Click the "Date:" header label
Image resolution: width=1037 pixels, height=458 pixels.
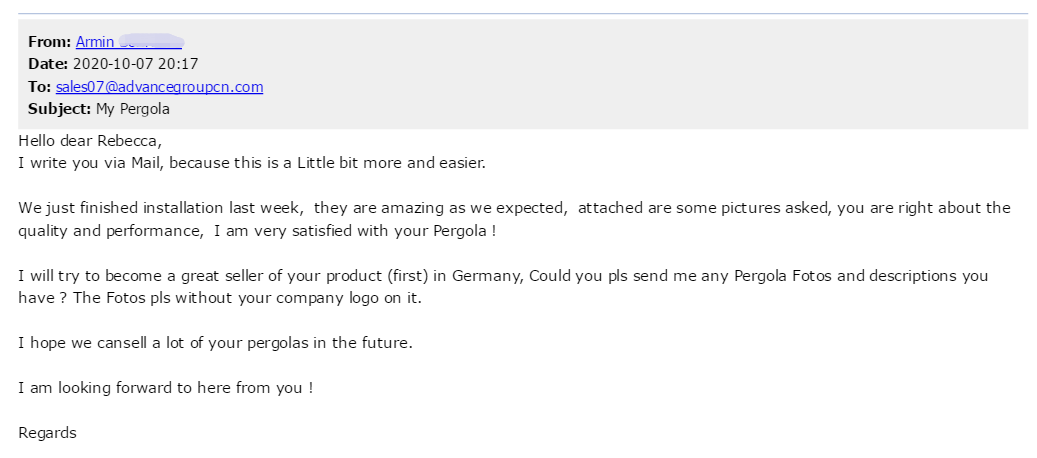click(x=48, y=64)
